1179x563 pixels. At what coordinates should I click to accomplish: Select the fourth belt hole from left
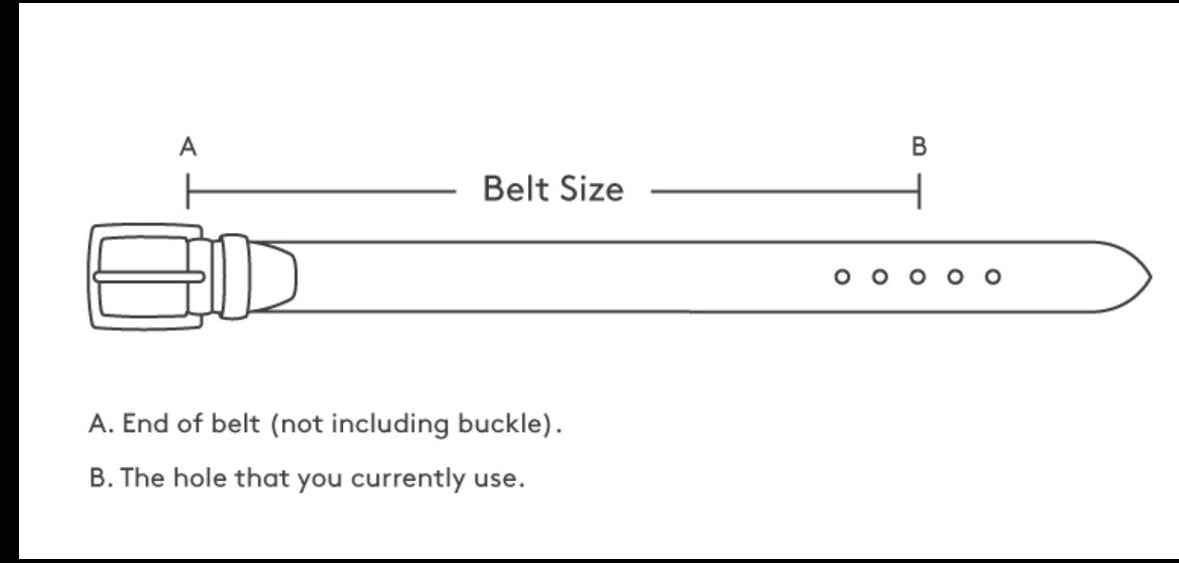[x=955, y=277]
